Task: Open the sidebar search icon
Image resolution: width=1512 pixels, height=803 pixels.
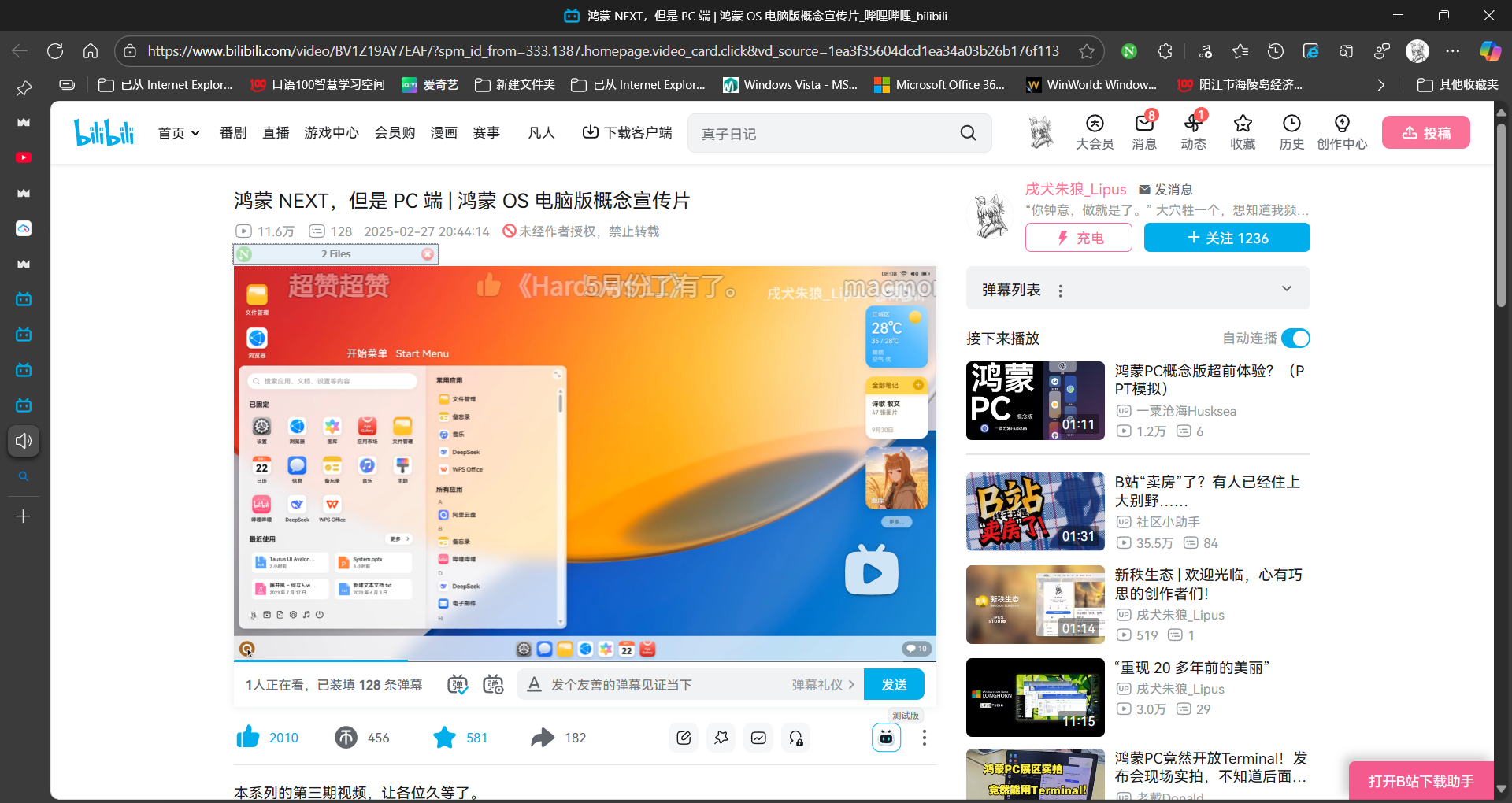Action: pyautogui.click(x=24, y=476)
